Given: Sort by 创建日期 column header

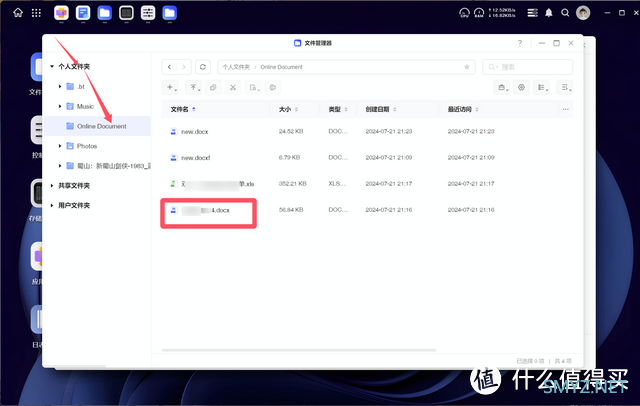Looking at the screenshot, I should point(381,109).
